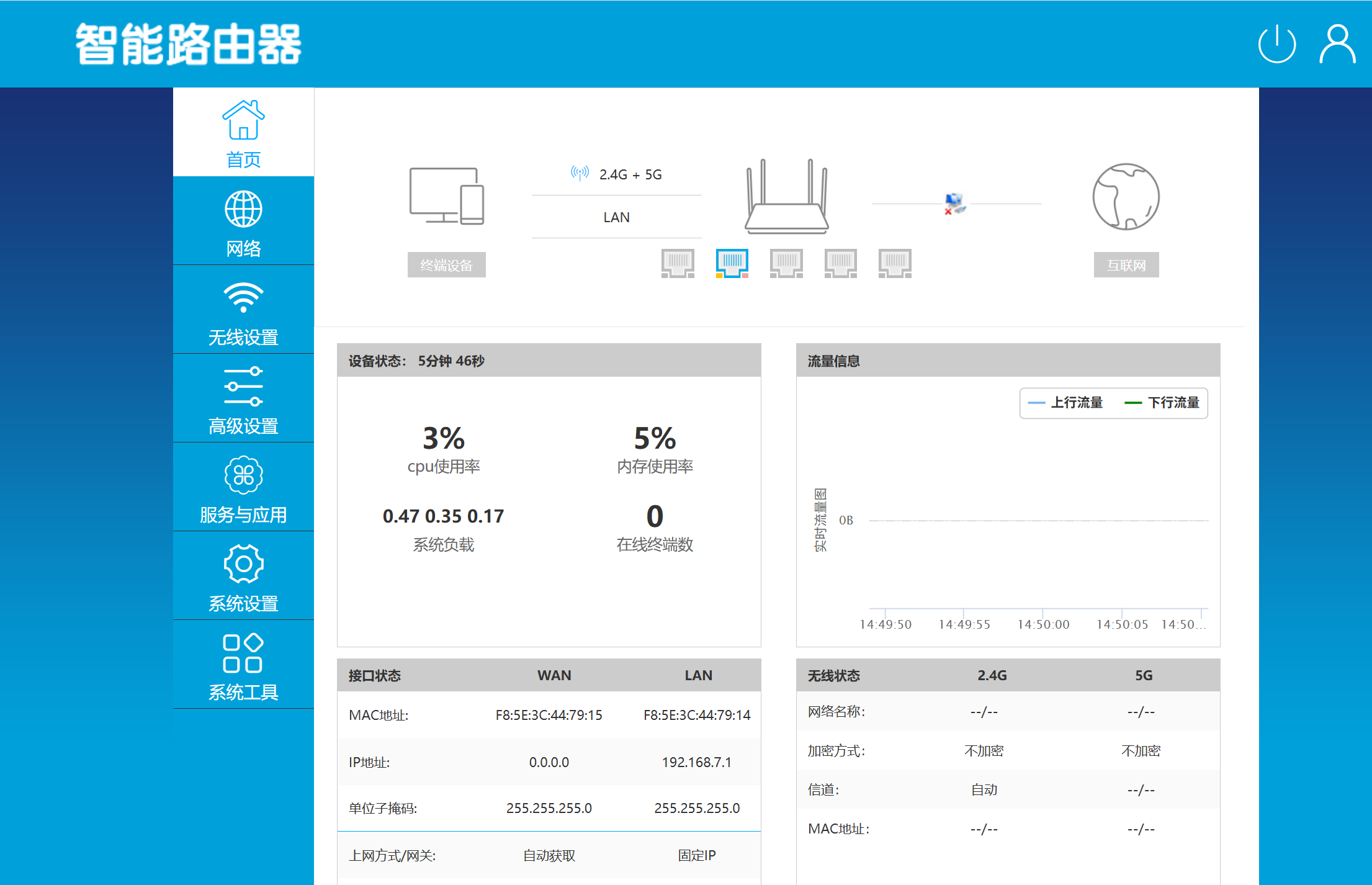Select the 无线设置 sidebar menu entry
The height and width of the screenshot is (885, 1372).
pos(243,336)
